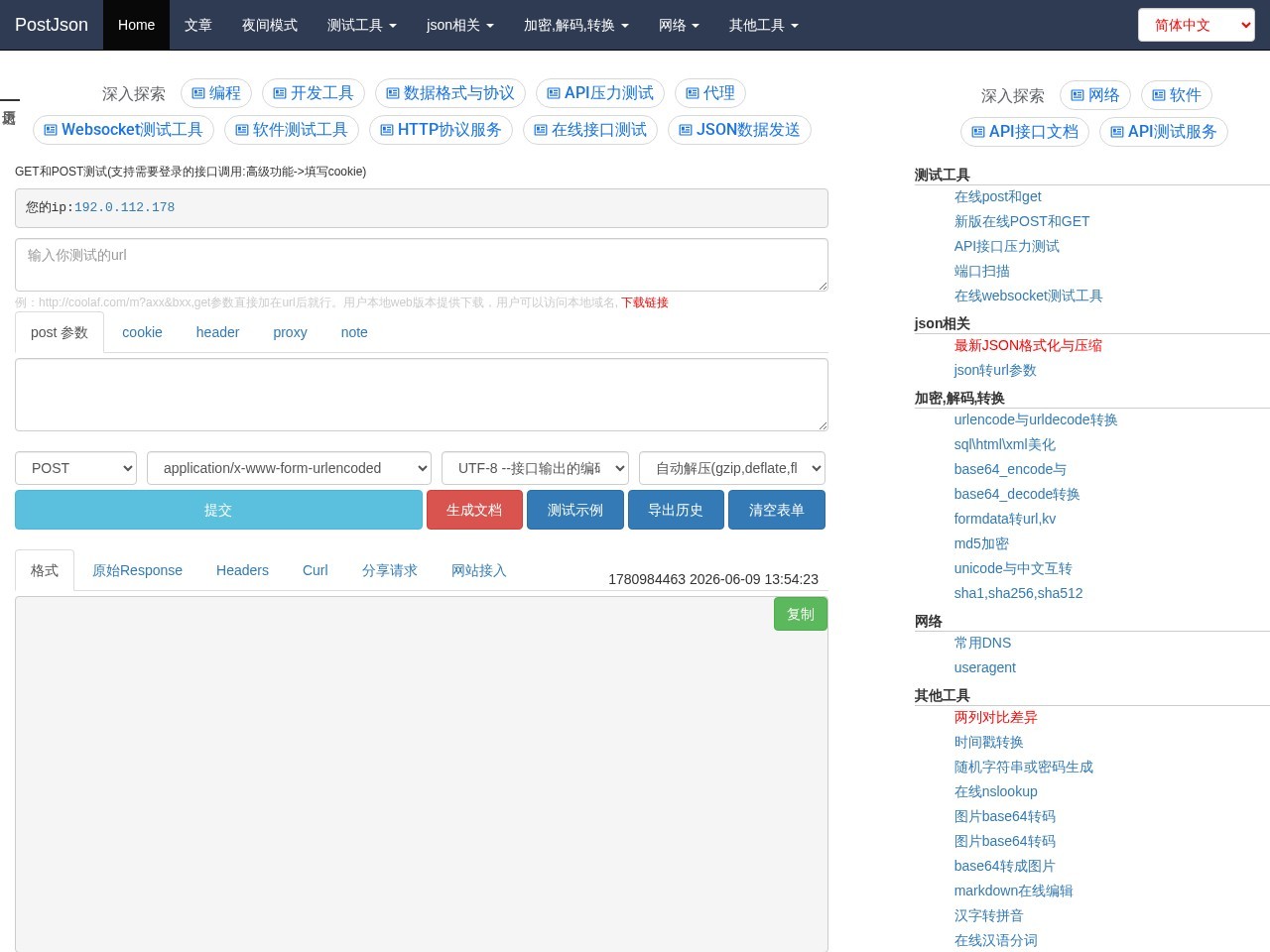1270x952 pixels.
Task: Click the icon in the API测试服务 tag
Action: pos(1117,132)
